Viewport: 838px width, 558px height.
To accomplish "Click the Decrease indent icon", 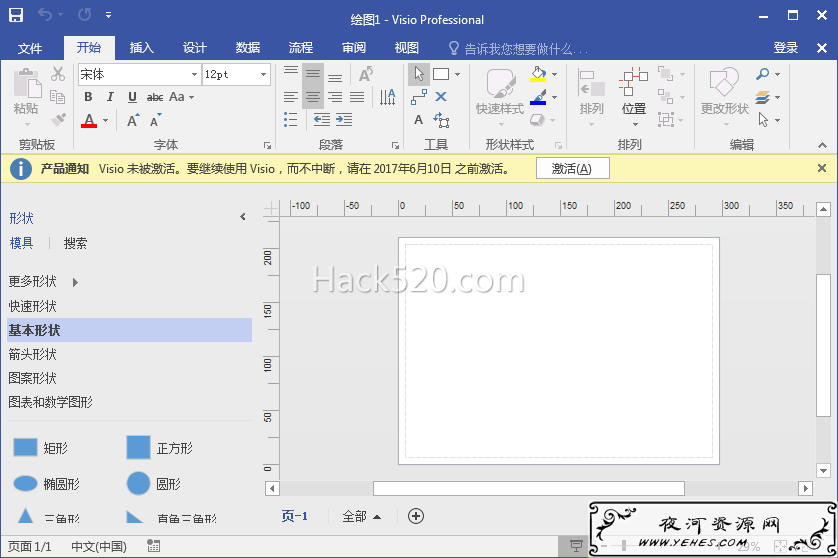I will [x=322, y=120].
